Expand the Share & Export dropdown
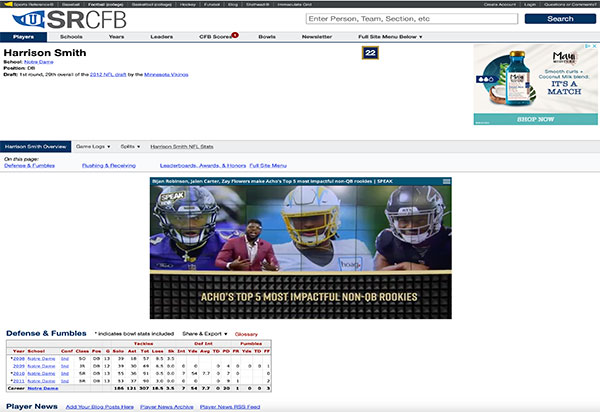Image resolution: width=600 pixels, height=412 pixels. coord(205,334)
